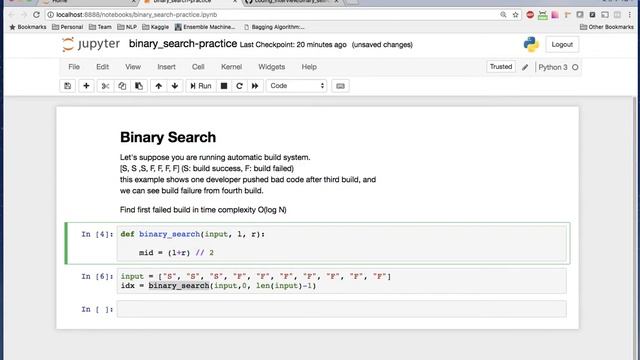Image resolution: width=640 pixels, height=360 pixels.
Task: Open the Kernel menu
Action: click(231, 67)
